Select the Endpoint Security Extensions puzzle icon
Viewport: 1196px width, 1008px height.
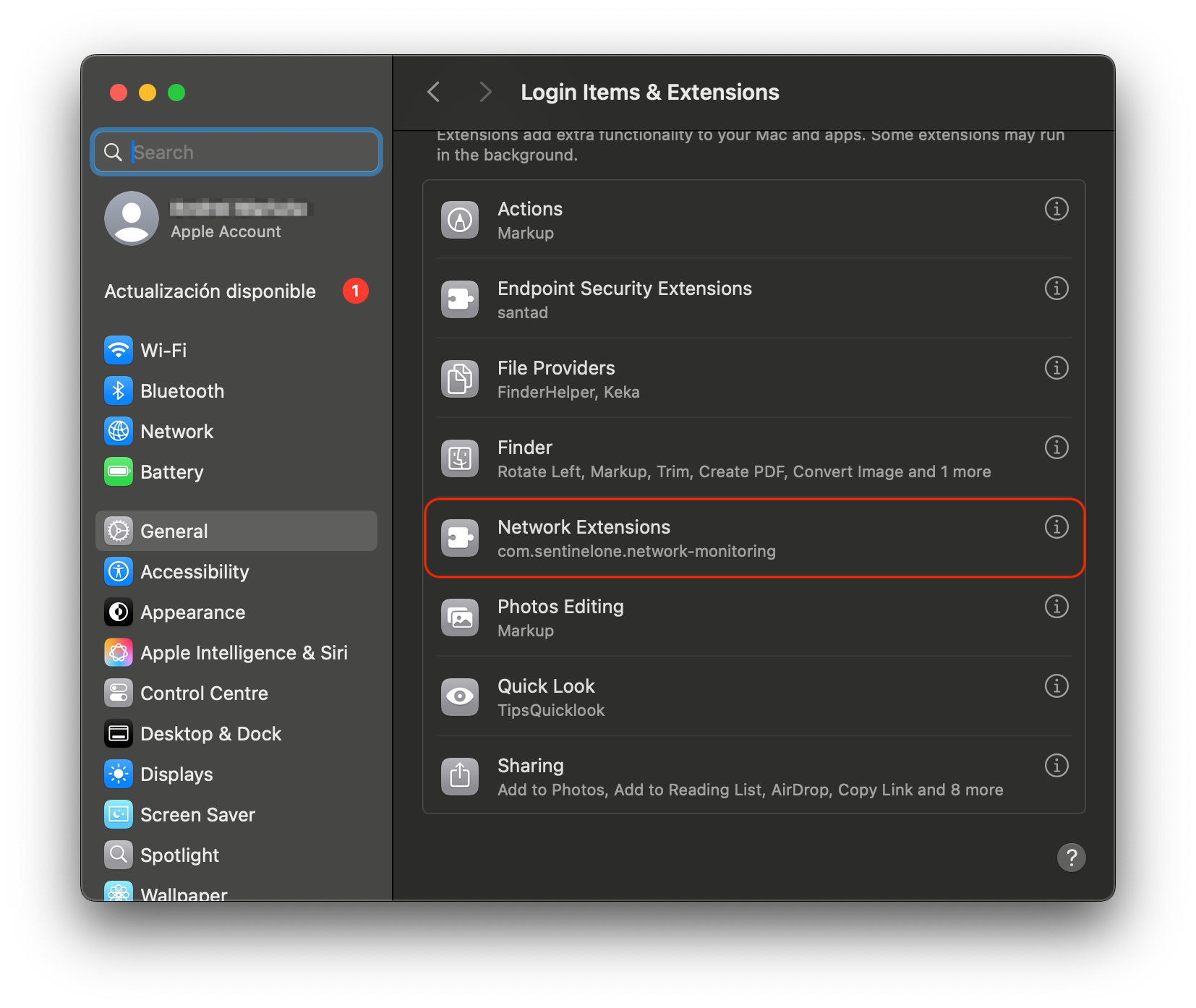click(x=459, y=299)
